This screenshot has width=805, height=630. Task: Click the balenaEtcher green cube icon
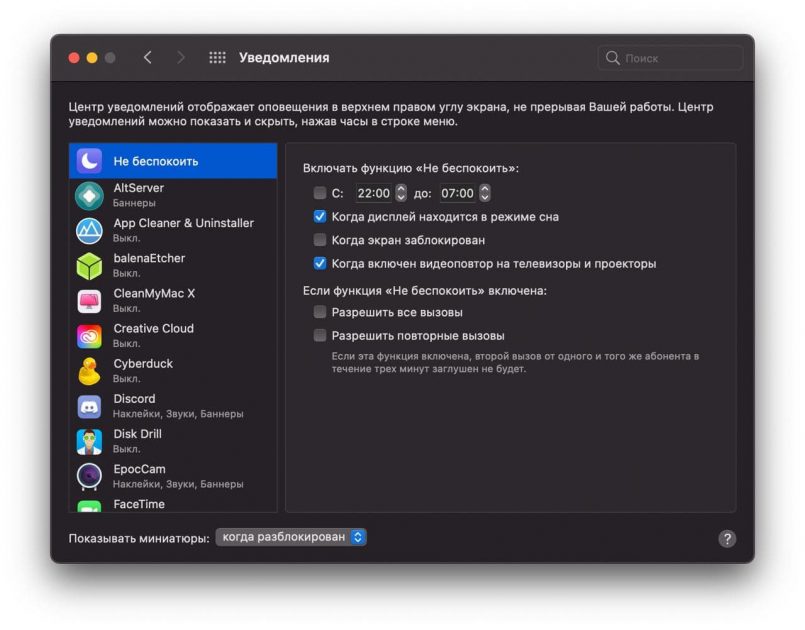click(x=90, y=265)
